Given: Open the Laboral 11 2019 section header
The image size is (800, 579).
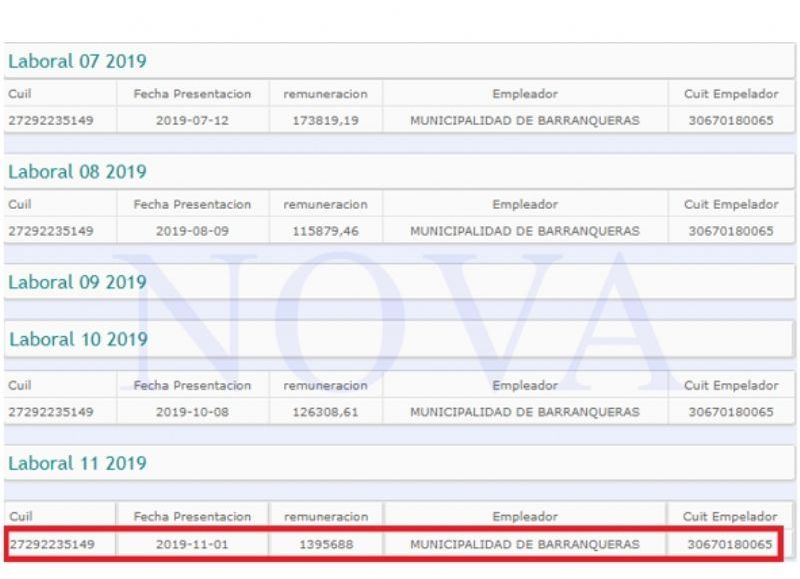Looking at the screenshot, I should [x=399, y=463].
